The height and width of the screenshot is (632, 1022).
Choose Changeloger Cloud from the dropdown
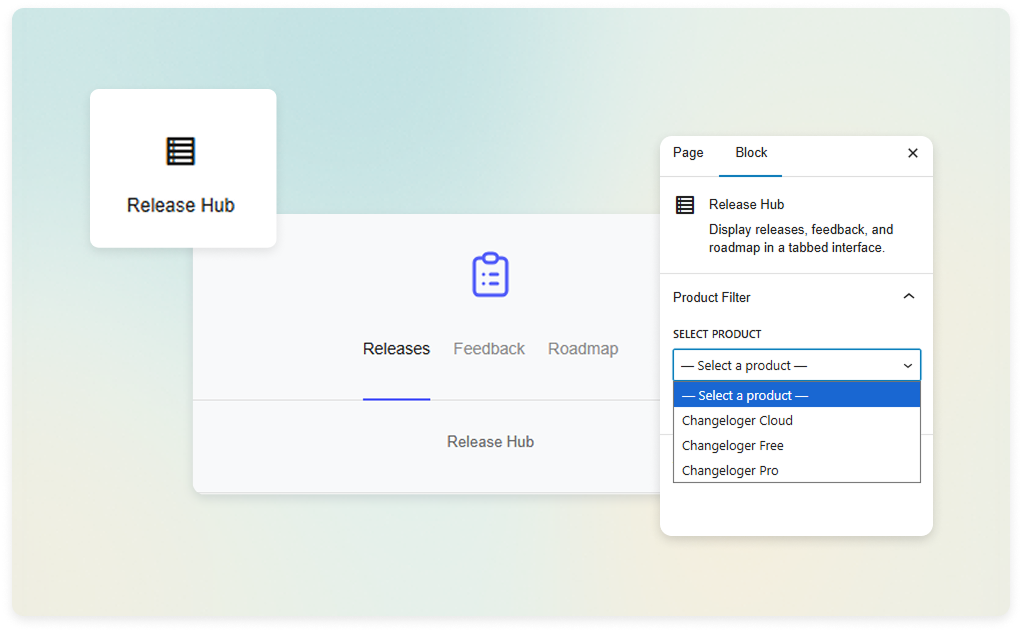737,420
